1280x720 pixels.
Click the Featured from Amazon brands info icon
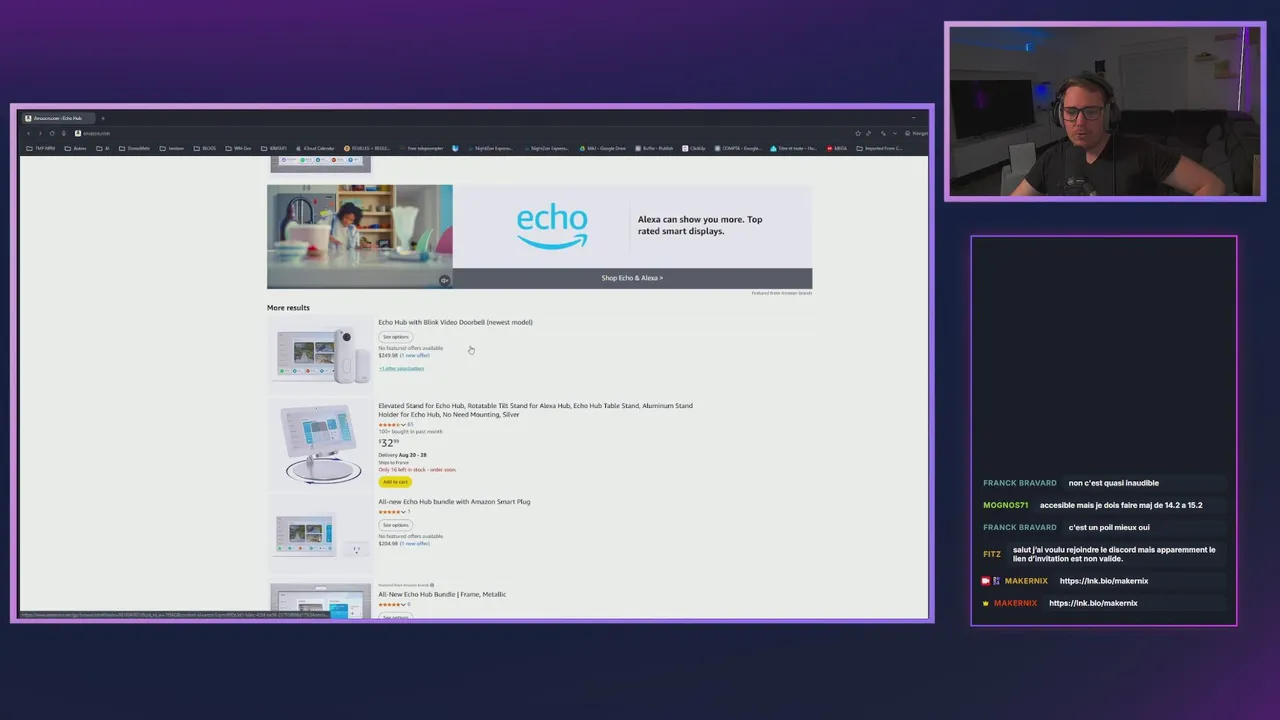pos(432,585)
